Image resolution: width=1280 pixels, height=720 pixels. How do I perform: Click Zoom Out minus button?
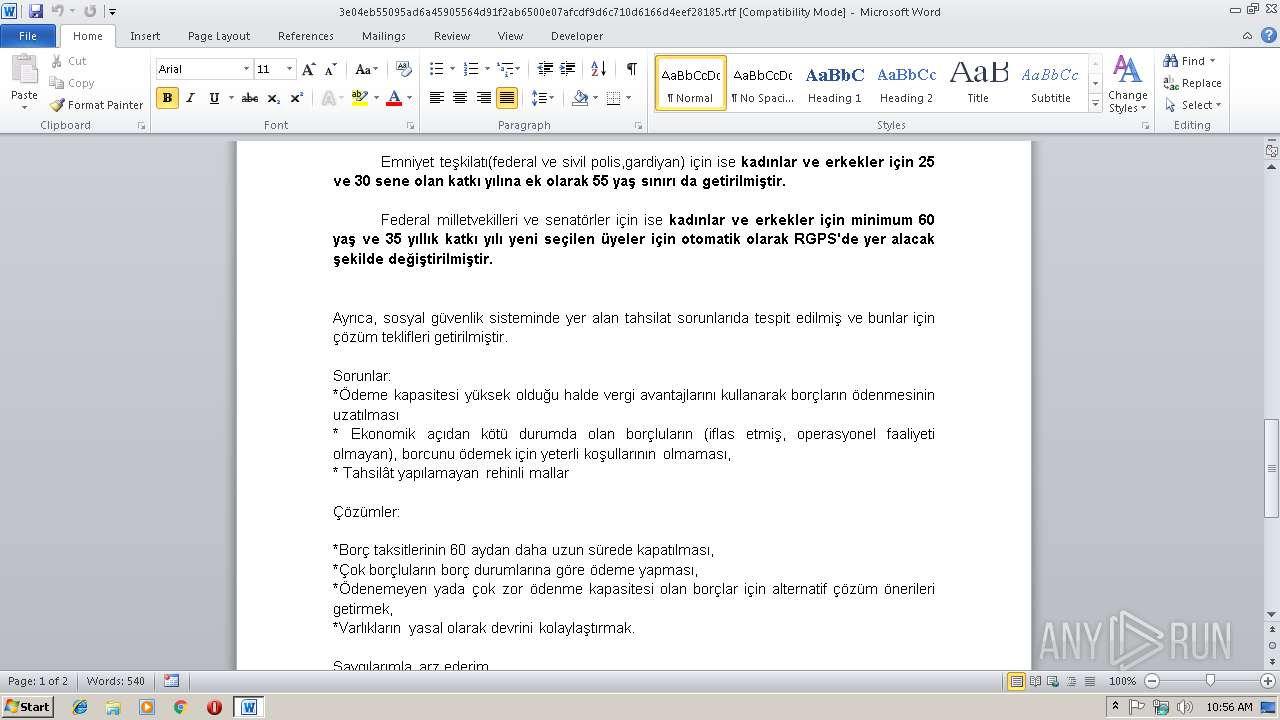[x=1152, y=681]
